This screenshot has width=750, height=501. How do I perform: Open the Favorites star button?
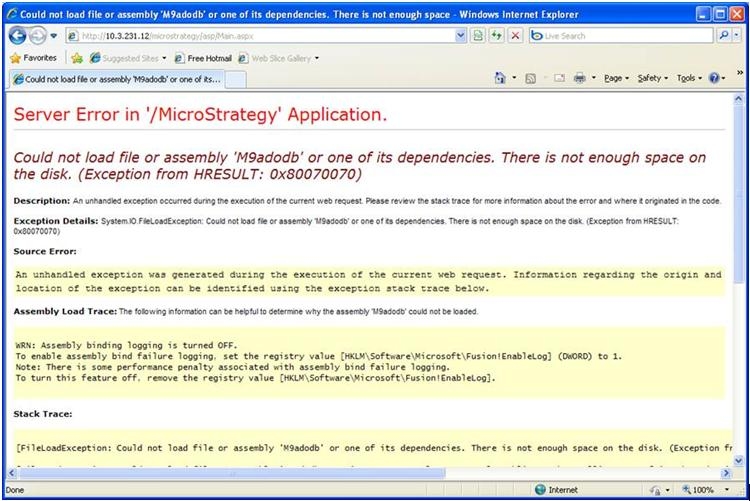click(x=33, y=58)
